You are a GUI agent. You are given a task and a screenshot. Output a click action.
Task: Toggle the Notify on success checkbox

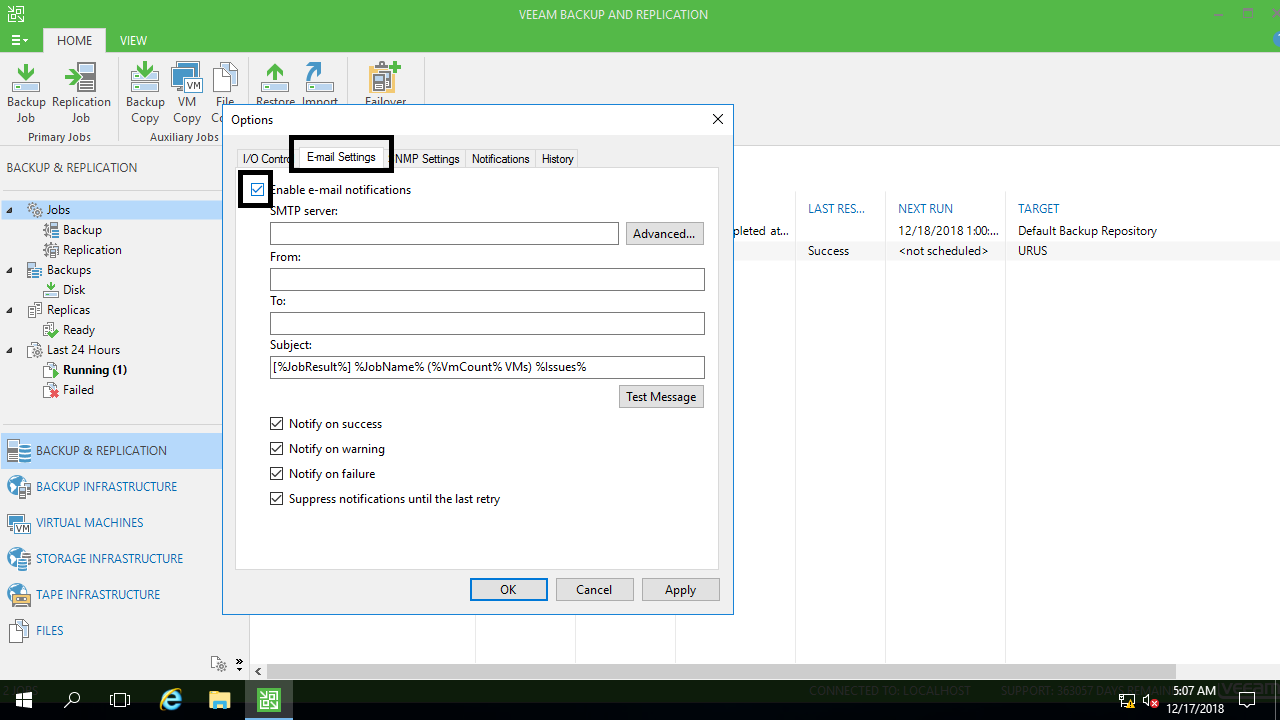point(277,424)
